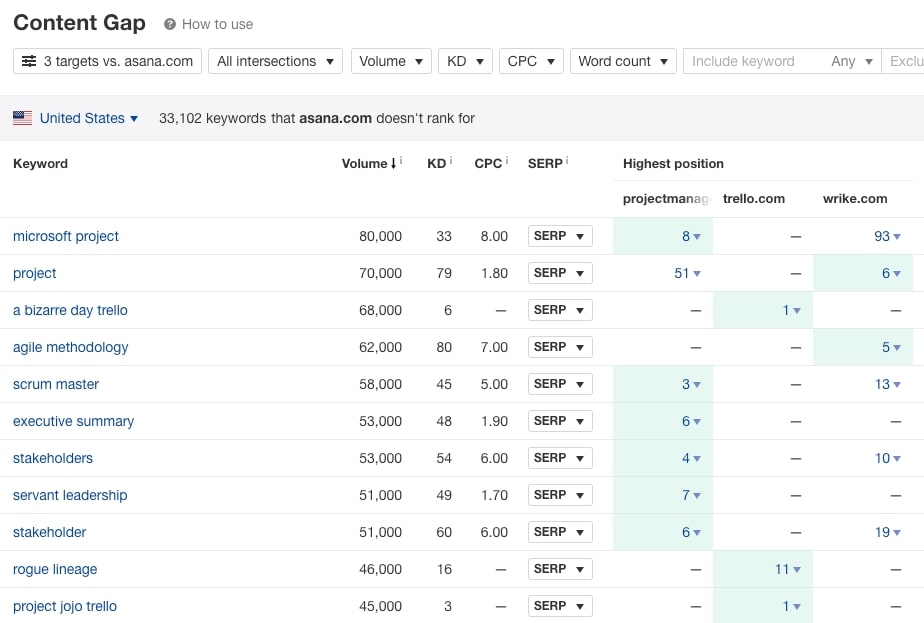Open the project keyword link
This screenshot has width=924, height=623.
click(x=35, y=273)
